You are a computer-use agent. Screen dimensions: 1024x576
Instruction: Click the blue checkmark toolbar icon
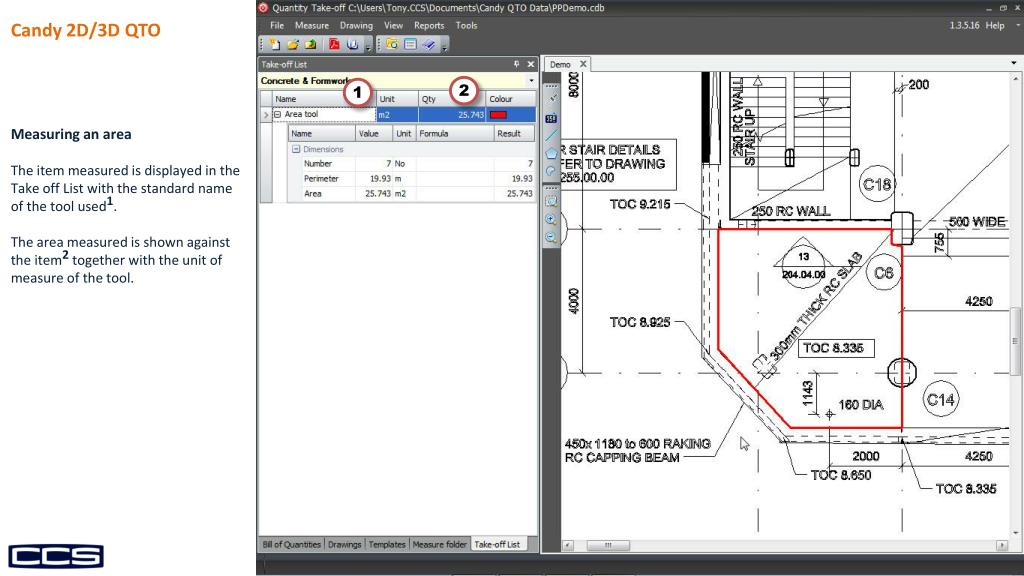click(428, 44)
